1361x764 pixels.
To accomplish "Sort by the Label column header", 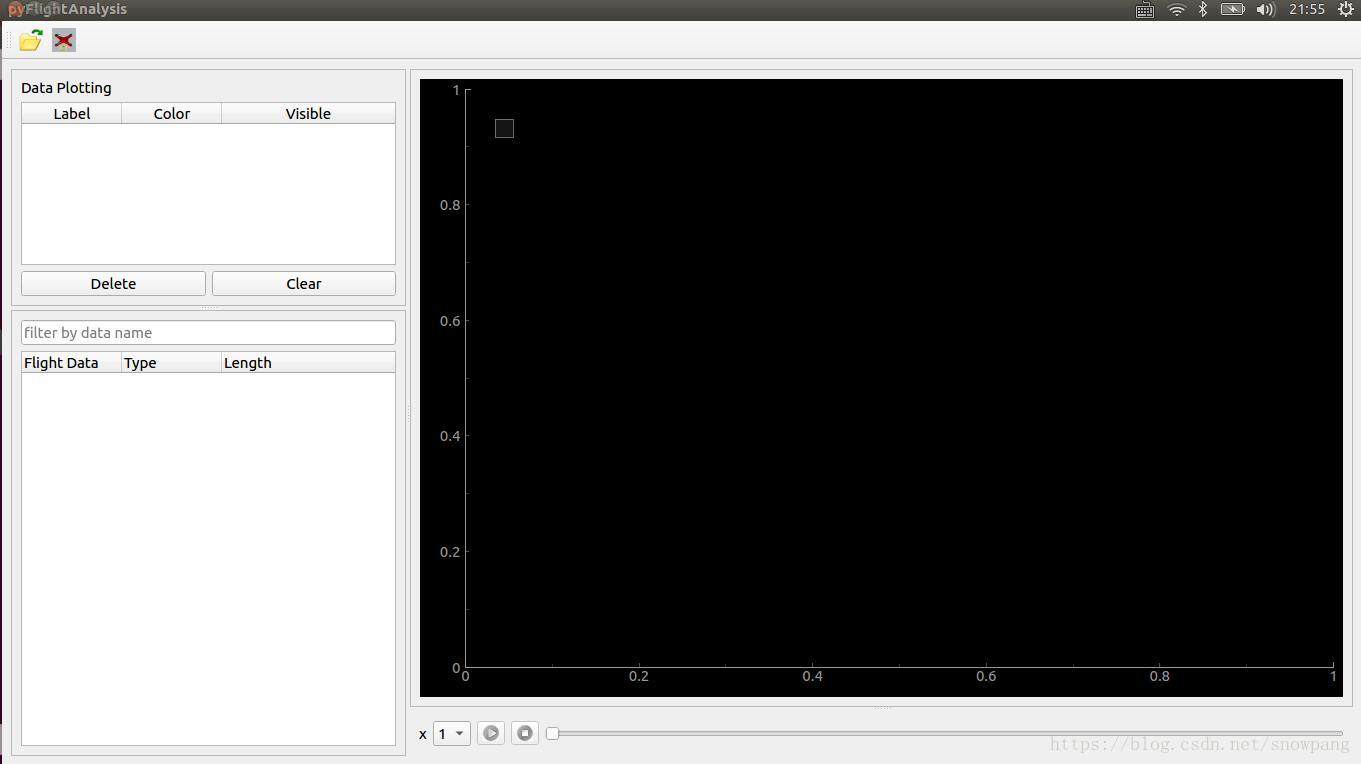I will [71, 113].
